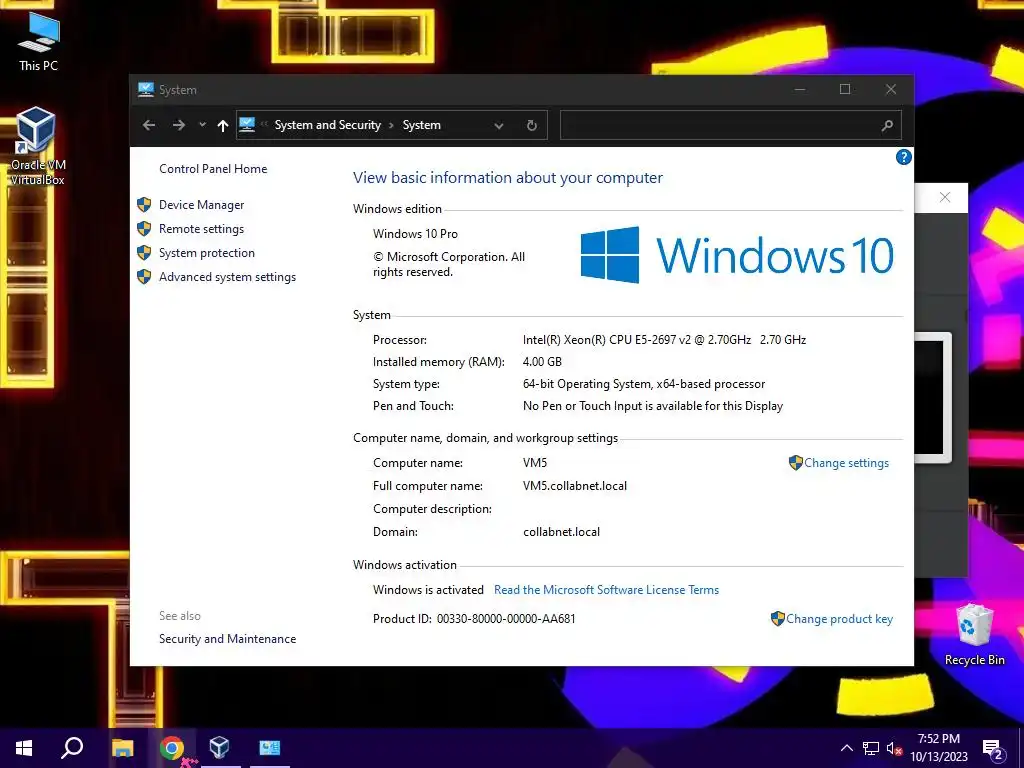1024x768 pixels.
Task: Show hidden tray icons chevron
Action: [846, 748]
